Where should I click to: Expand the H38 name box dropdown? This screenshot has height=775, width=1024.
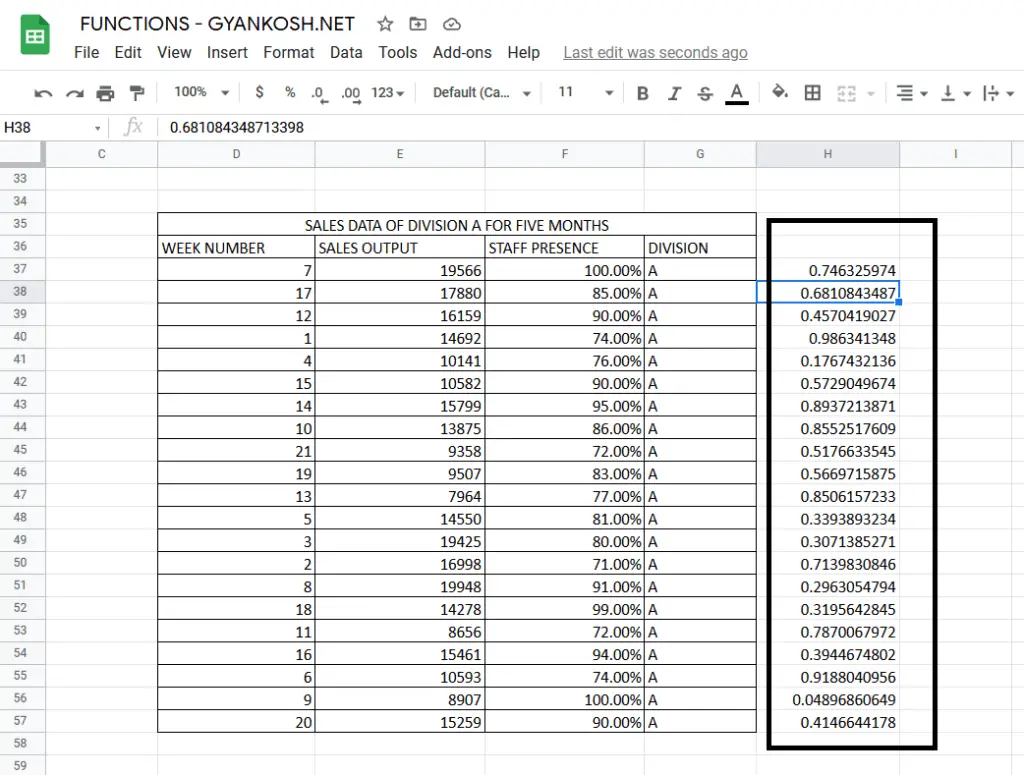pos(97,128)
